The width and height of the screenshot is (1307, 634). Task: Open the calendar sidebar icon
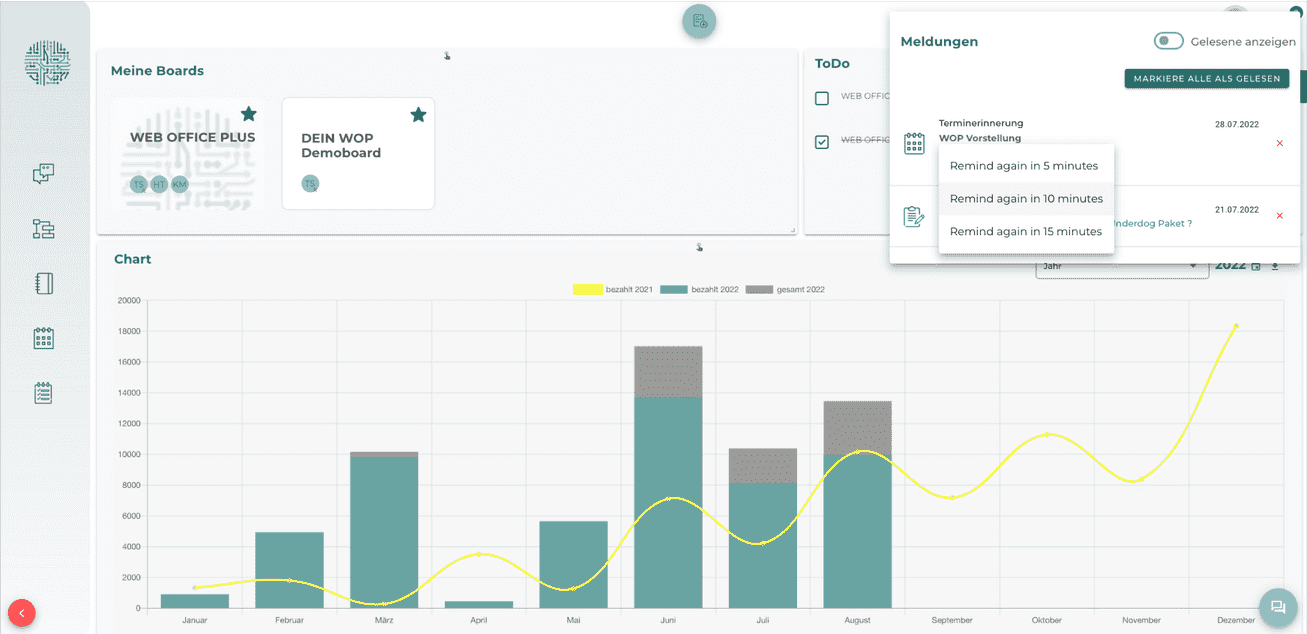(43, 338)
